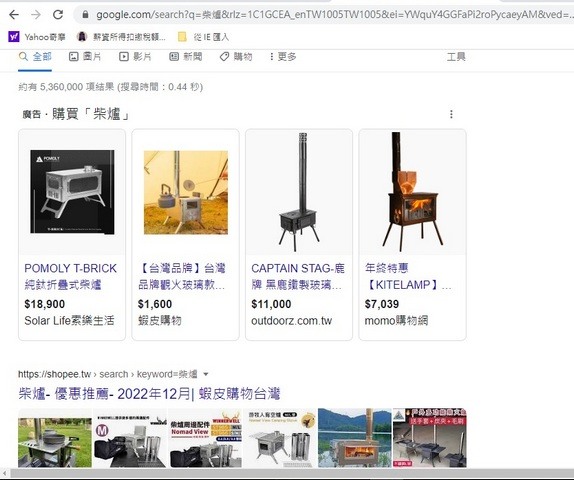Click the POMOLY T-BRICK stove image
574x480 pixels.
point(72,192)
